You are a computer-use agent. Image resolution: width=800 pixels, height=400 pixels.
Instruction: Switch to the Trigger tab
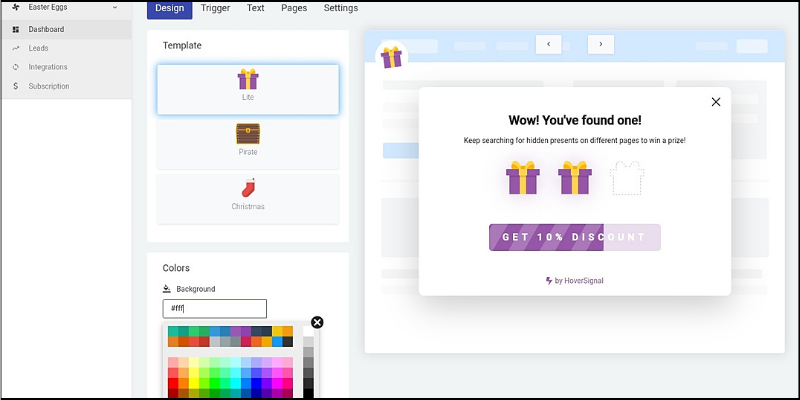click(x=215, y=8)
